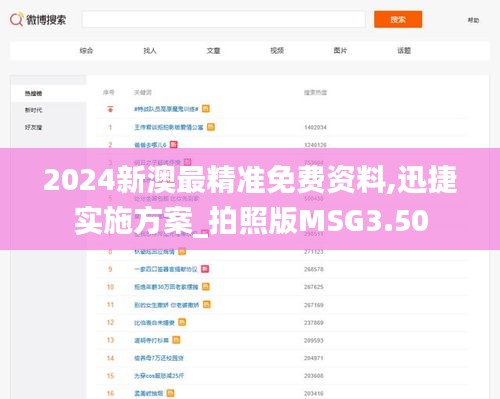Image resolution: width=500 pixels, height=399 pixels.
Task: Switch to the 找人 tab
Action: 150,51
